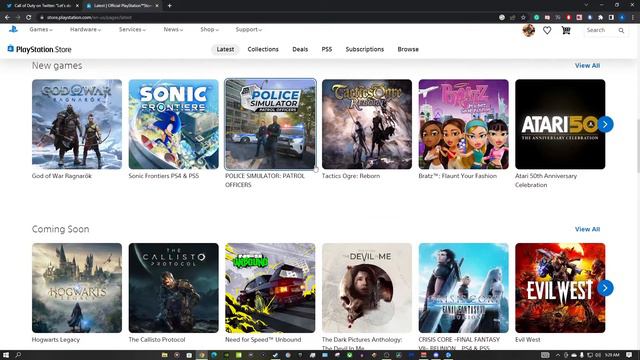This screenshot has height=360, width=640.
Task: Open Bratz Flaunt Your Fashion cover
Action: pyautogui.click(x=464, y=124)
